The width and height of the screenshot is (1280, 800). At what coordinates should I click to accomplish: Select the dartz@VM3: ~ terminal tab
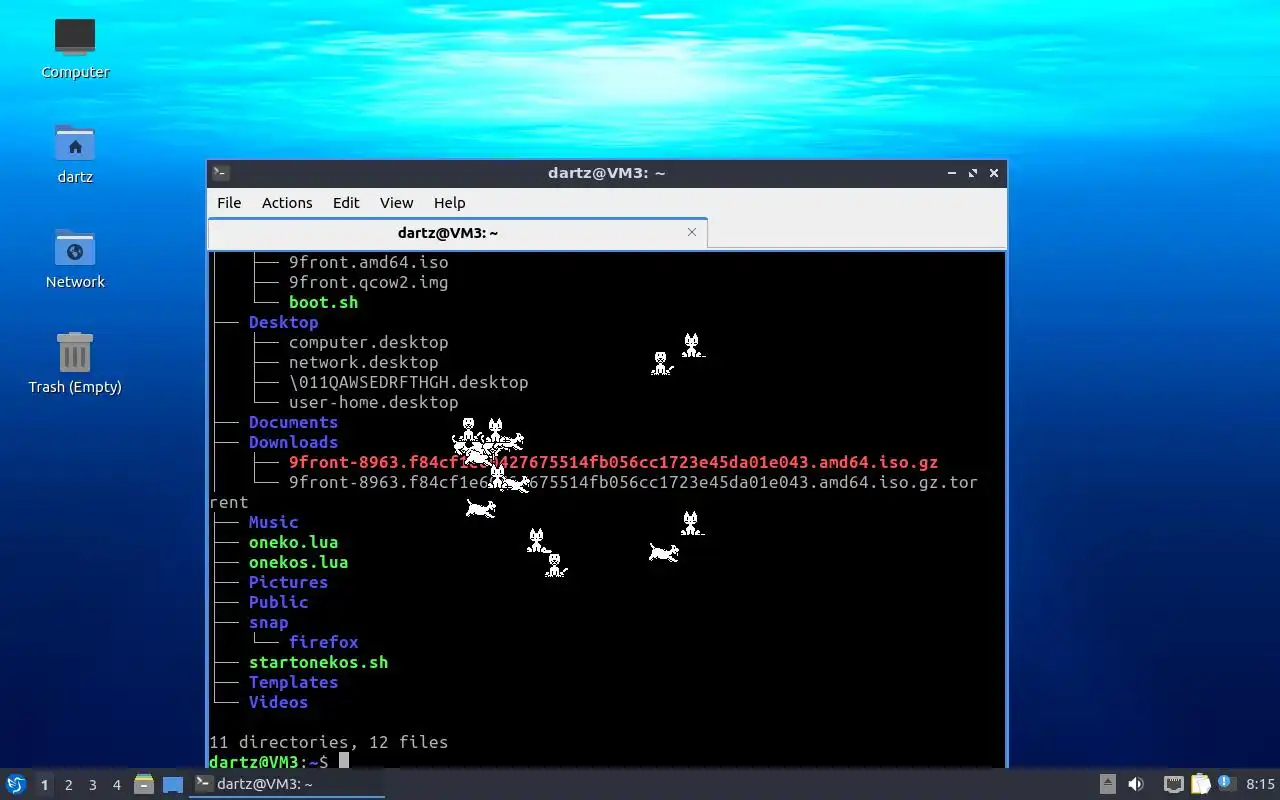[457, 233]
